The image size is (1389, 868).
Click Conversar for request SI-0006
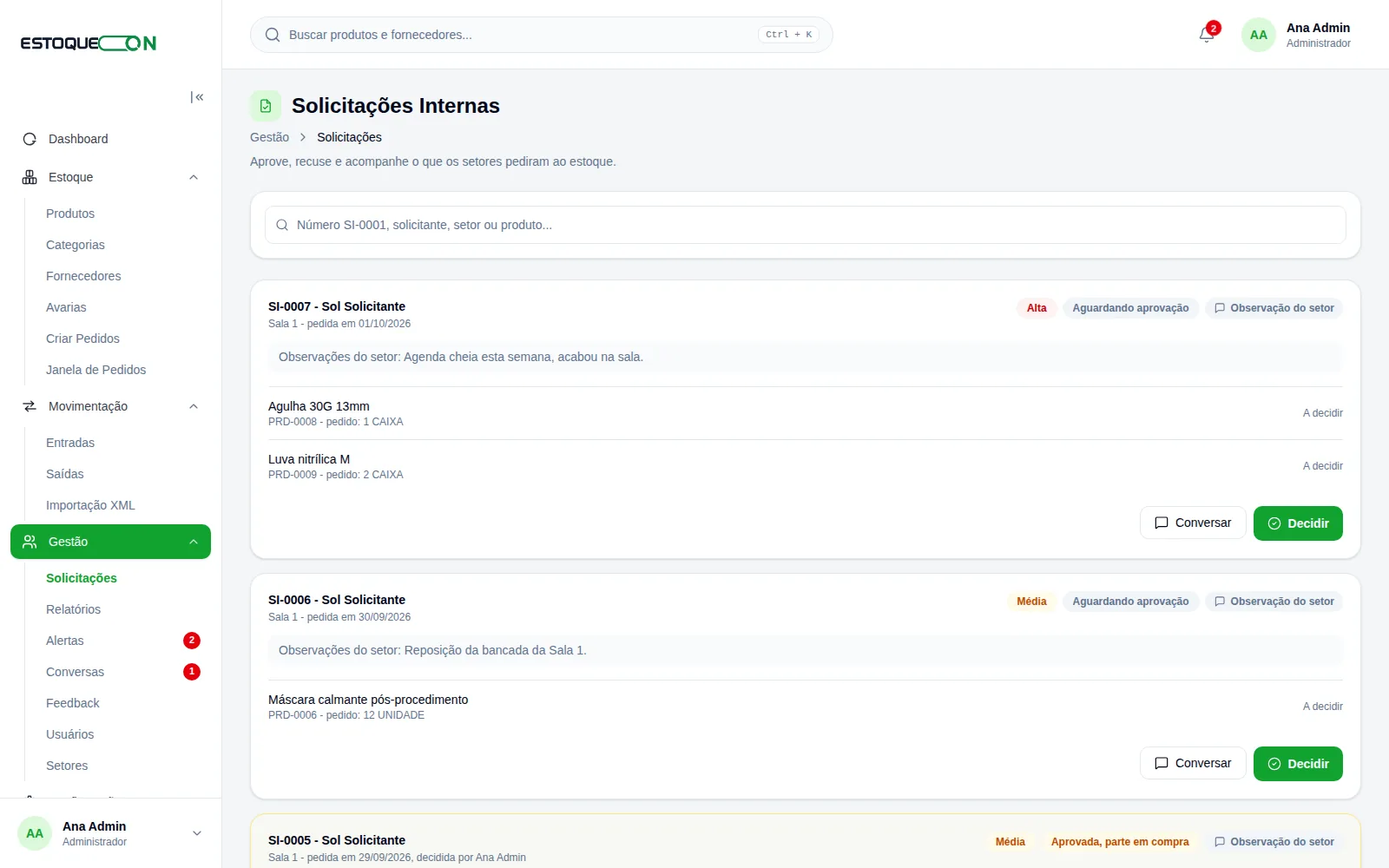pyautogui.click(x=1193, y=763)
